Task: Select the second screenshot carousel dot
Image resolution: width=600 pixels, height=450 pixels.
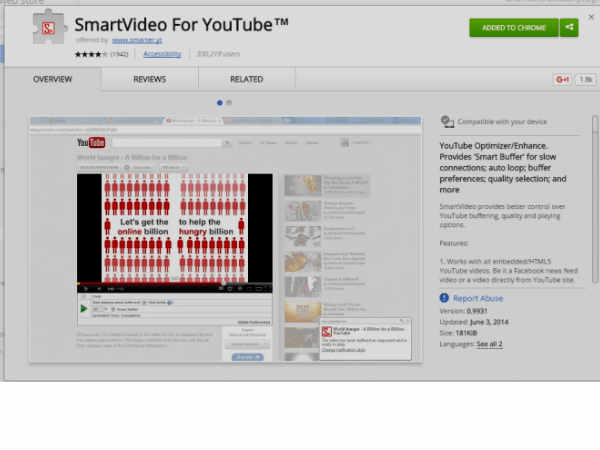Action: 229,103
